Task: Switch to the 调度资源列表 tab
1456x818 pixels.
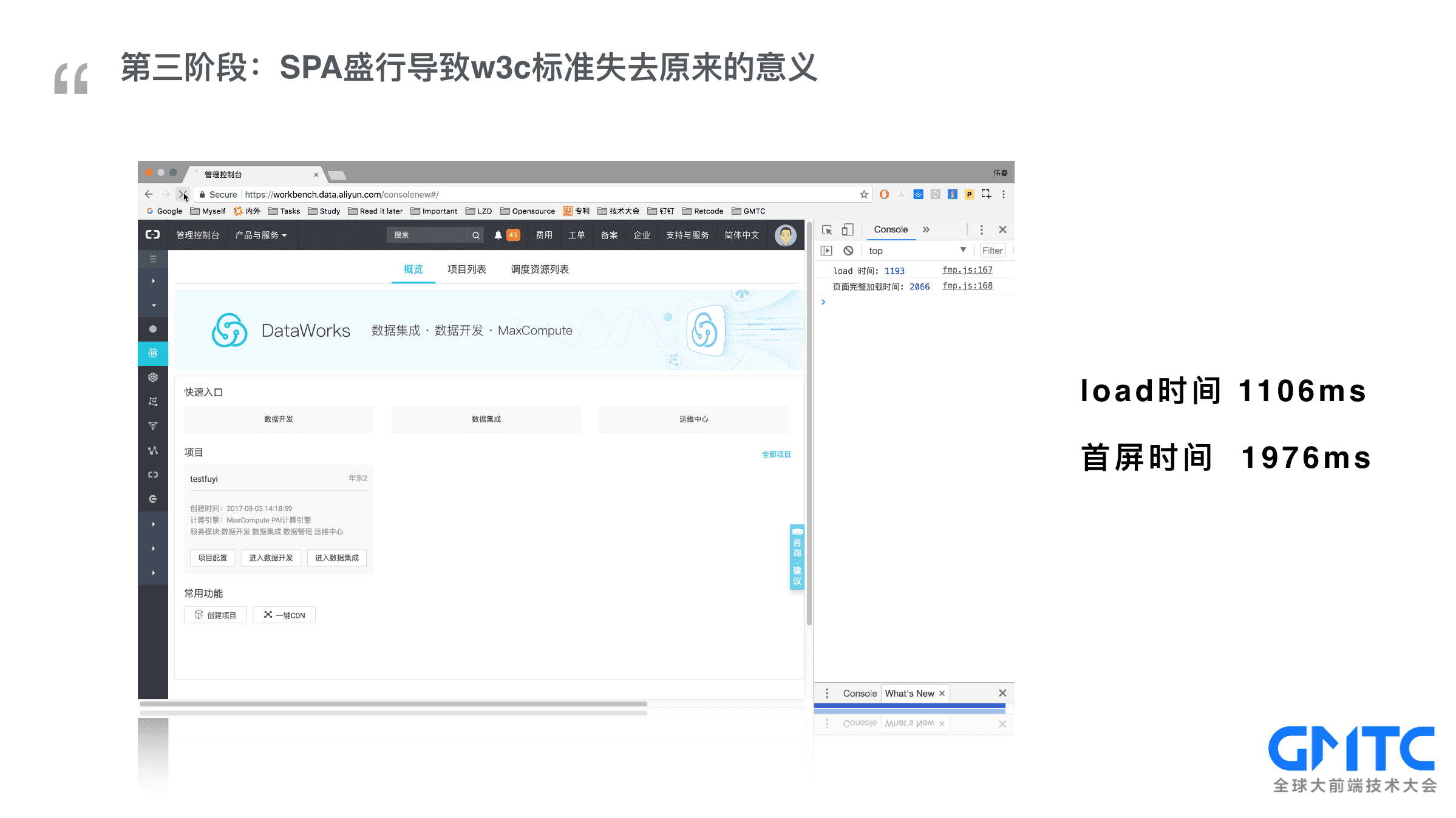Action: click(x=540, y=269)
